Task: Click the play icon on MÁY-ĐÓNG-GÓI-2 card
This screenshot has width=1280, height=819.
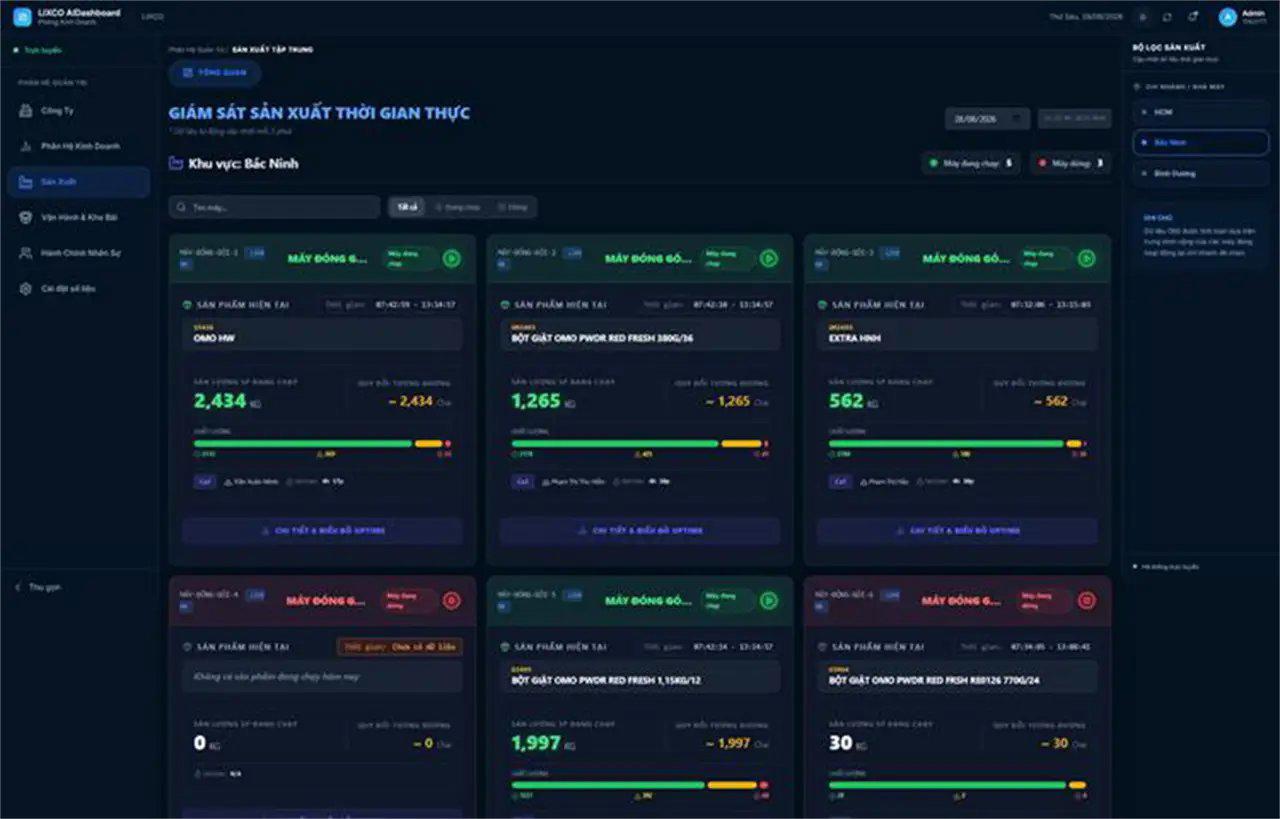Action: (769, 258)
